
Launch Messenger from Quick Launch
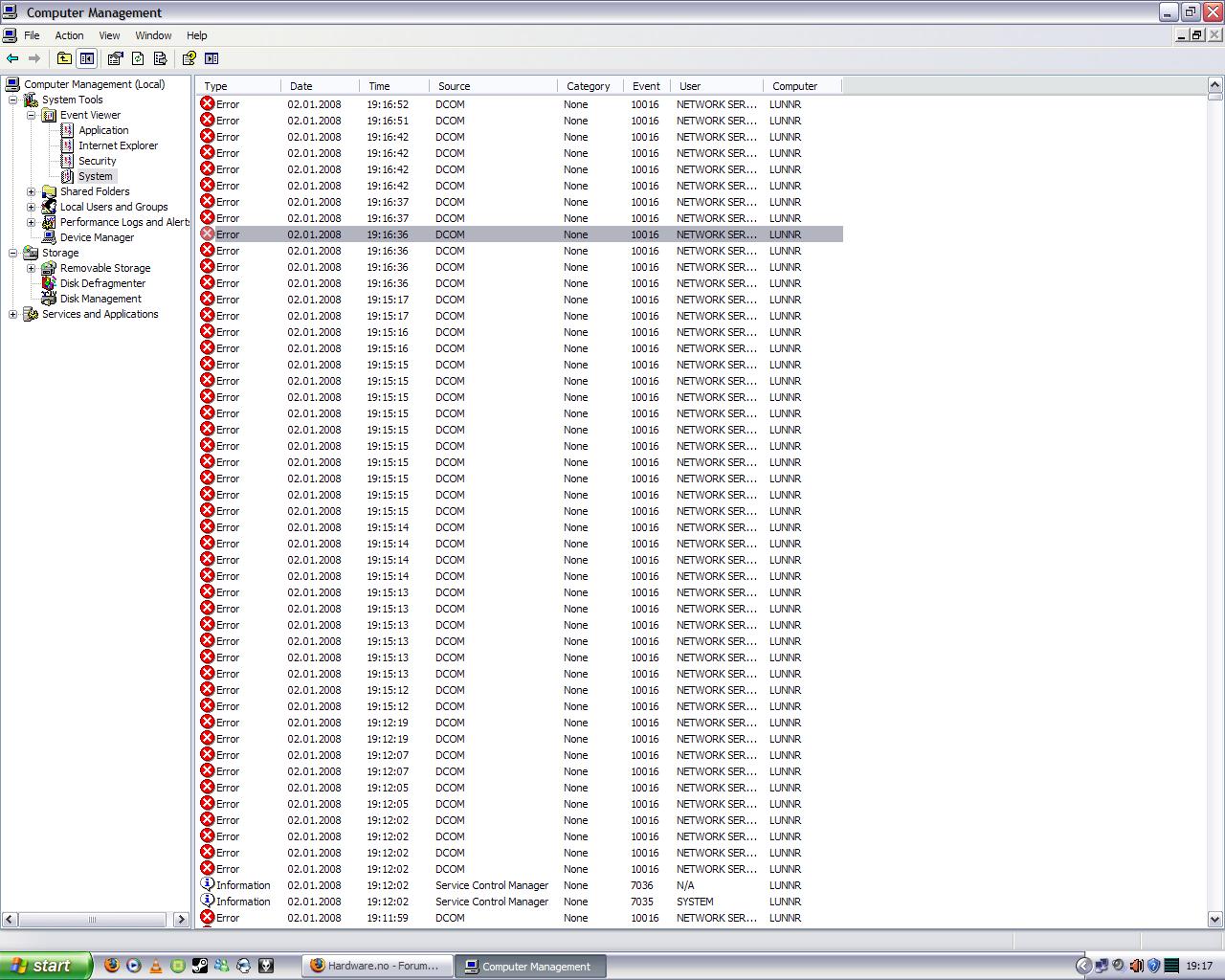point(222,966)
